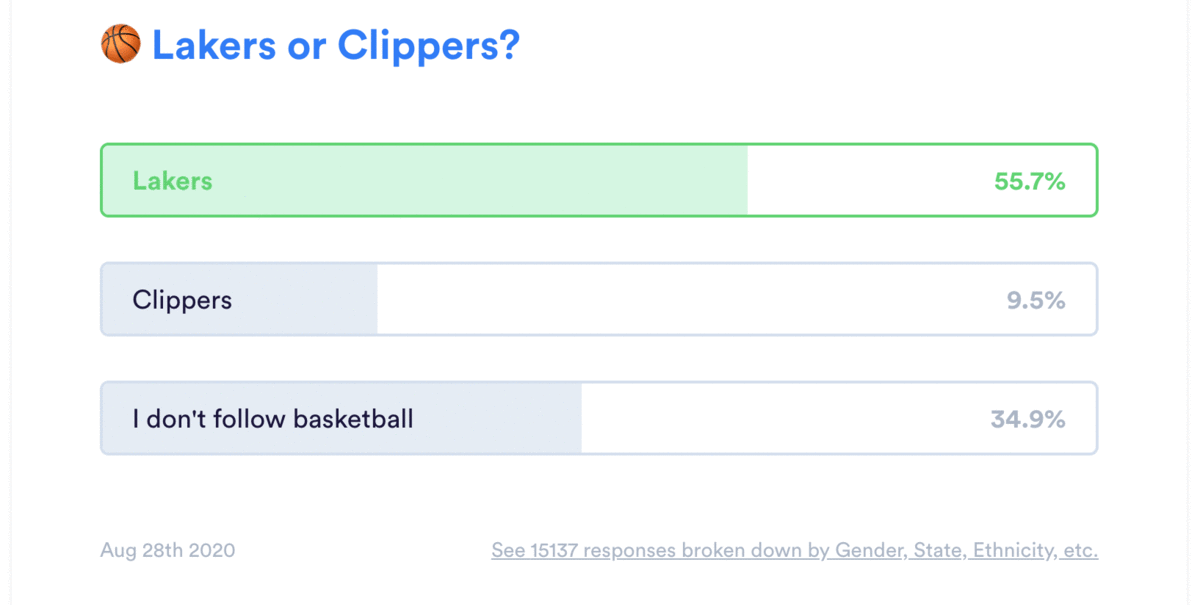Open the "See 15137 responses" breakdown link
The width and height of the screenshot is (1200, 605).
coord(794,551)
